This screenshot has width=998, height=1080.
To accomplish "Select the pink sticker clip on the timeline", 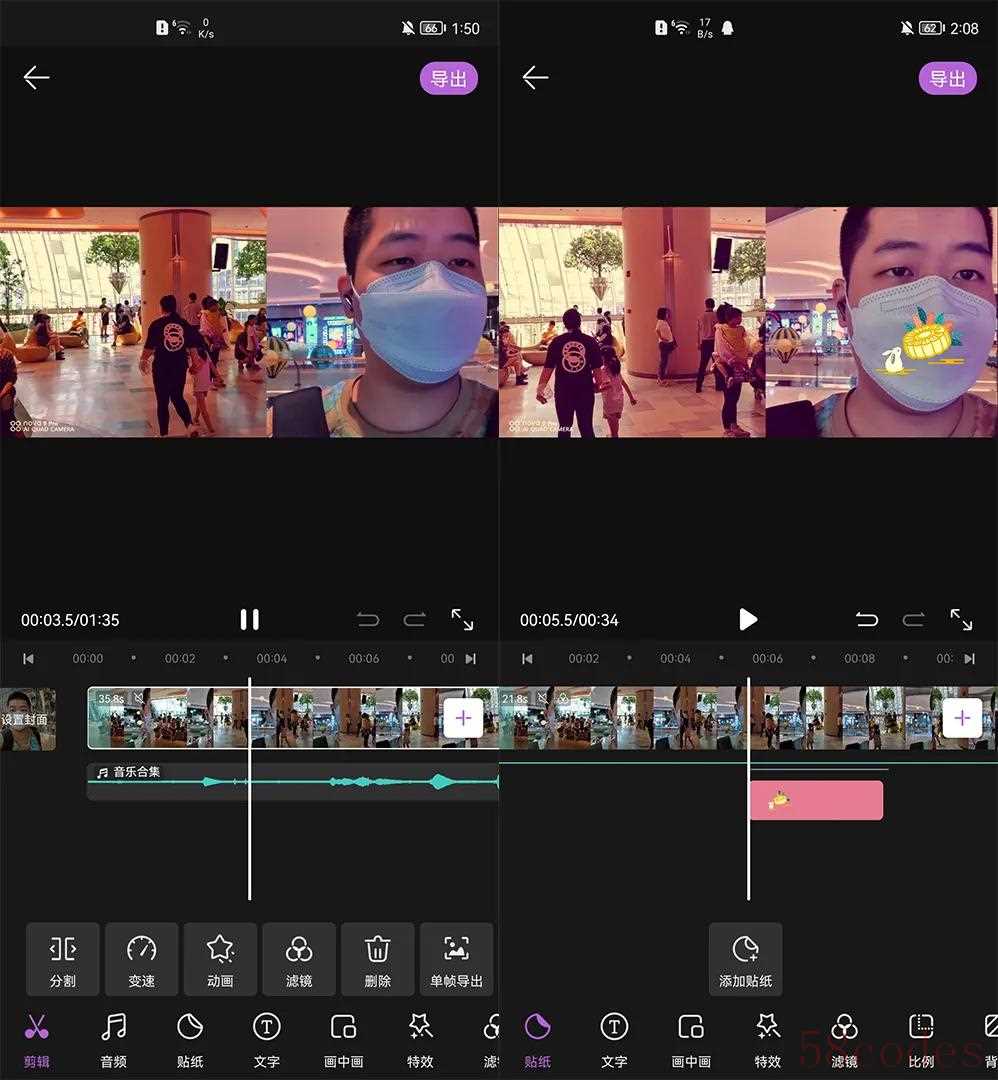I will point(816,800).
